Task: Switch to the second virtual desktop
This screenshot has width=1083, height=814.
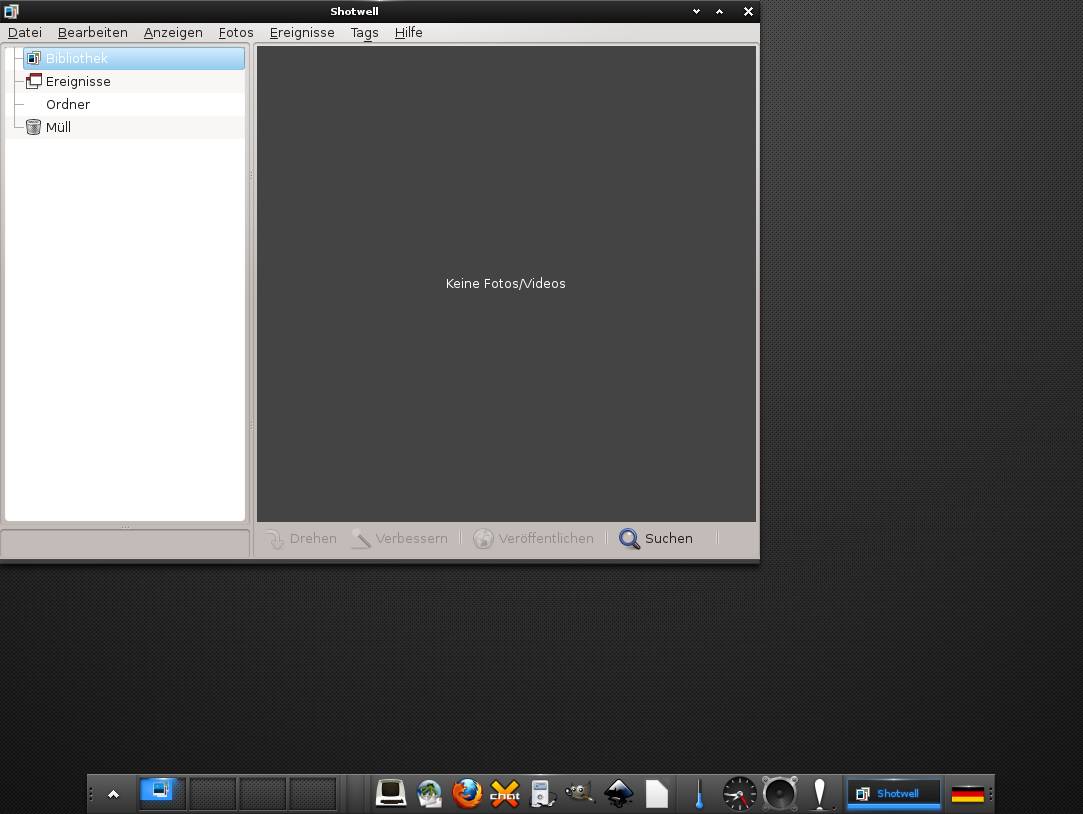Action: click(212, 794)
